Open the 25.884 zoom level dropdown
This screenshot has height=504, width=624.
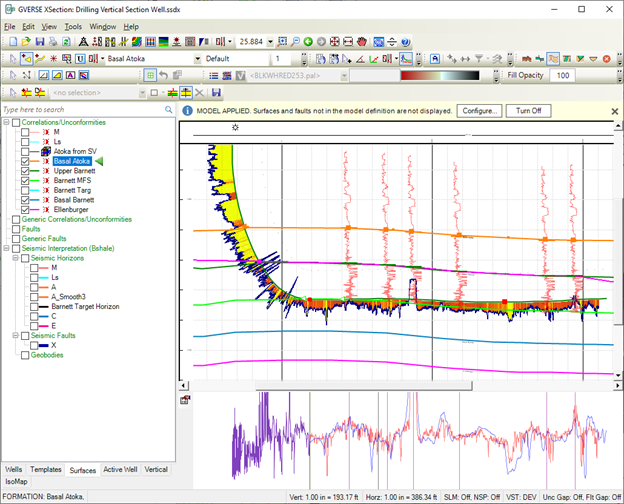[271, 41]
